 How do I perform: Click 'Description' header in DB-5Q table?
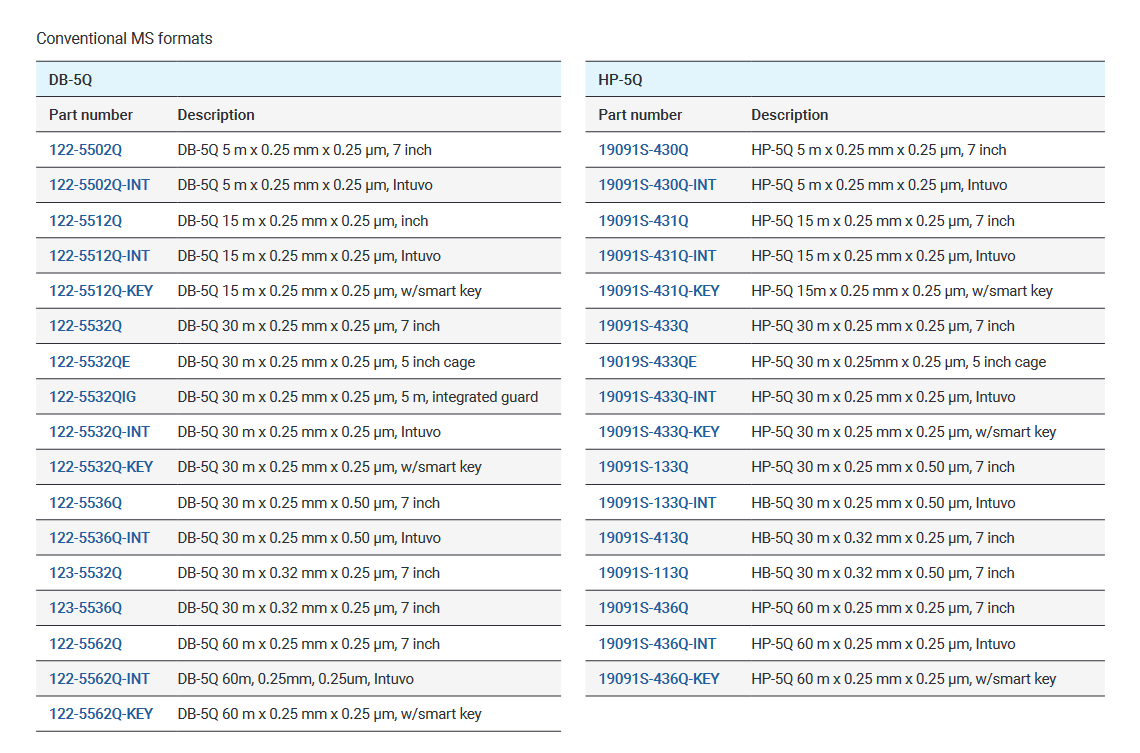coord(216,115)
